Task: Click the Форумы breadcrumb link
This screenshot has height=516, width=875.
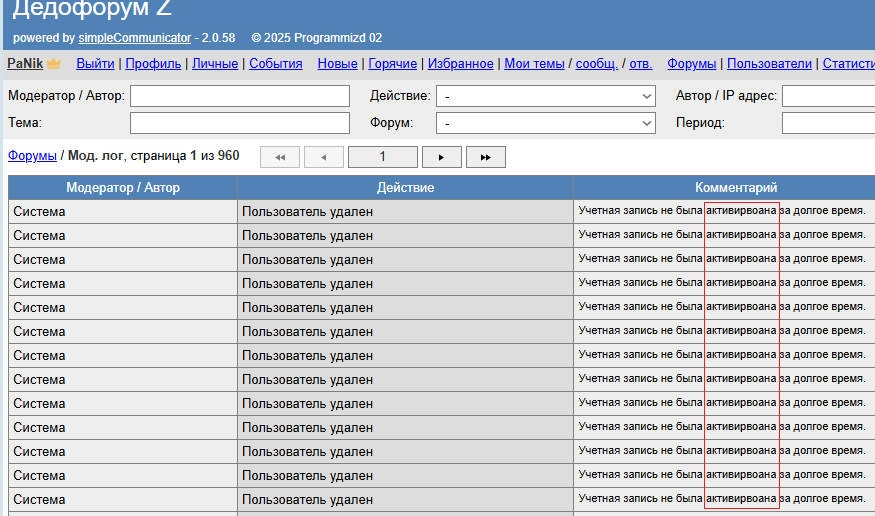Action: (32, 156)
